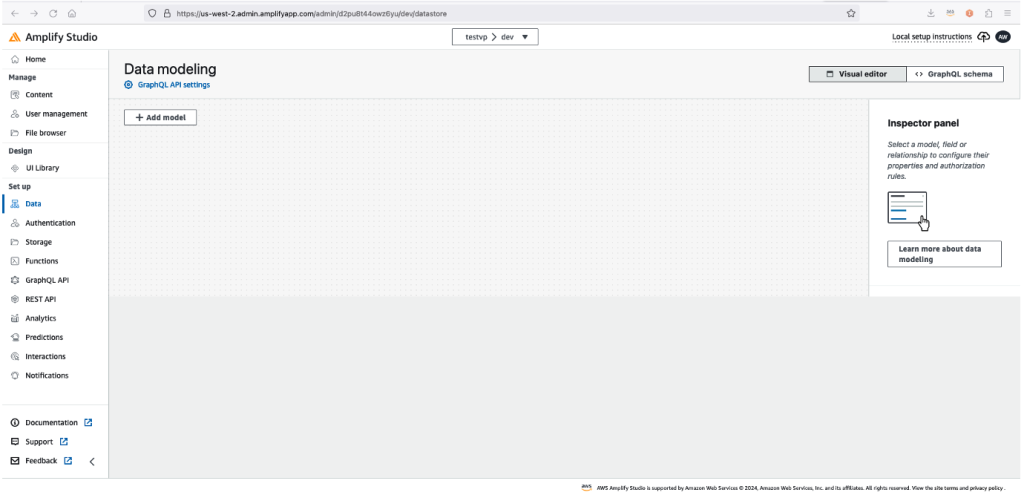Click the Notifications sidebar icon

point(15,375)
